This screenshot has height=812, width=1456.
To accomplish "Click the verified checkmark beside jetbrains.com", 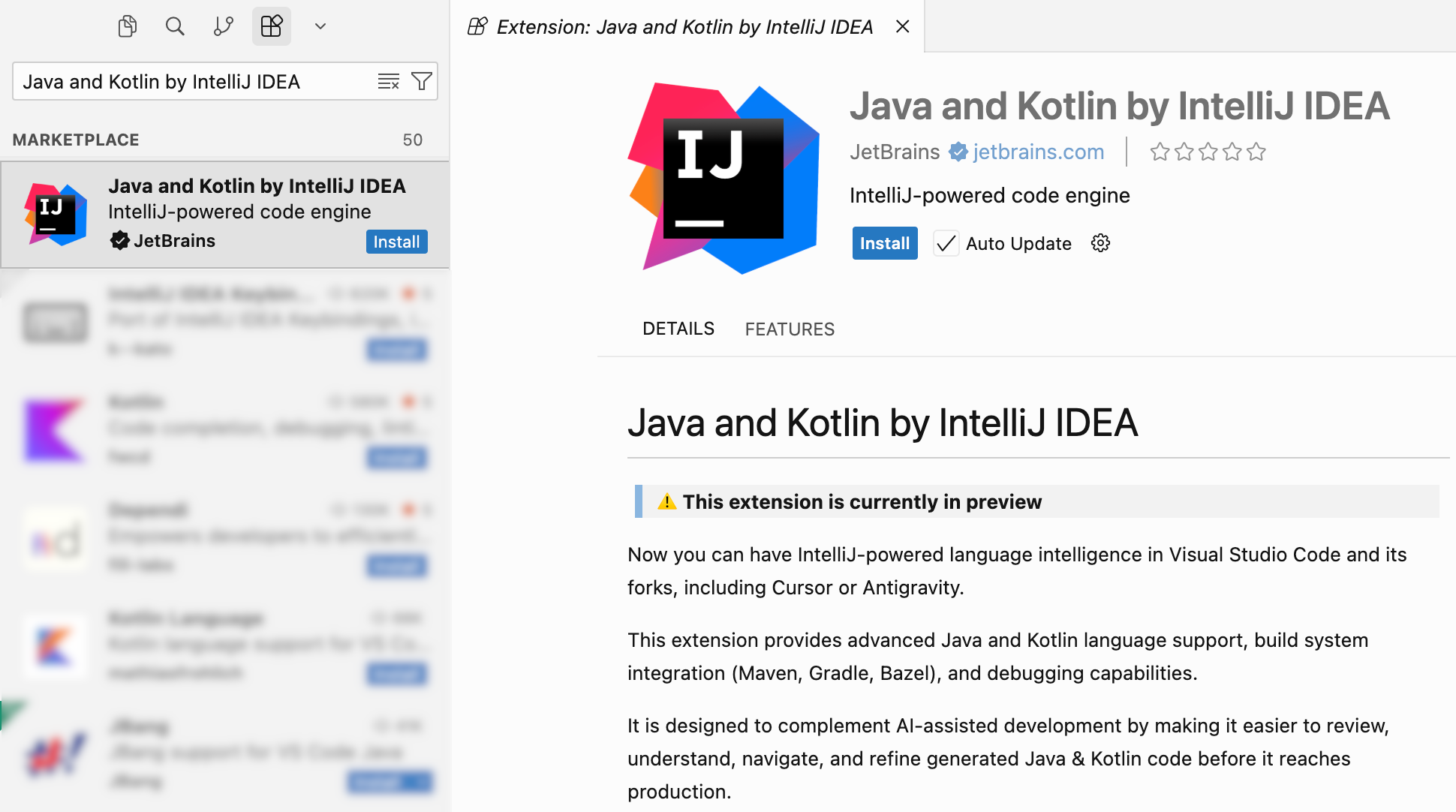I will pyautogui.click(x=958, y=152).
